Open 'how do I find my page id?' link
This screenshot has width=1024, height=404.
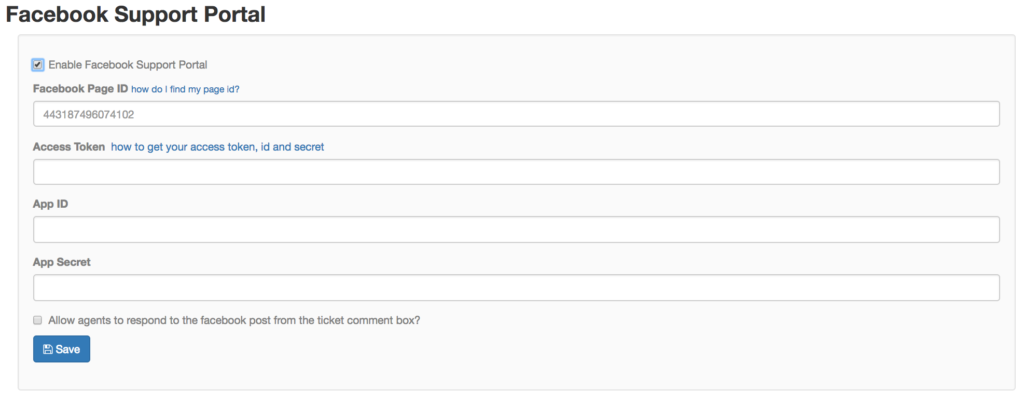(x=185, y=89)
